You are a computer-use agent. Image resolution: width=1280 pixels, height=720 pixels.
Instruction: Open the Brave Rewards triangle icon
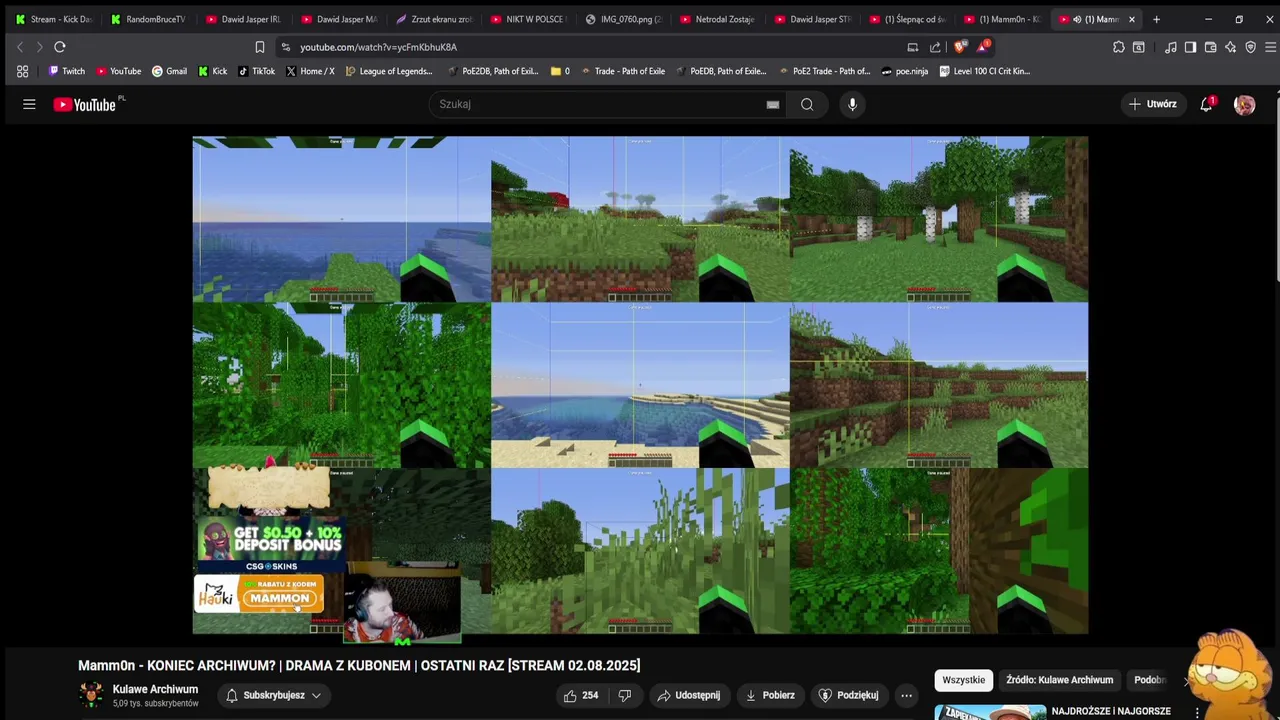tap(983, 47)
